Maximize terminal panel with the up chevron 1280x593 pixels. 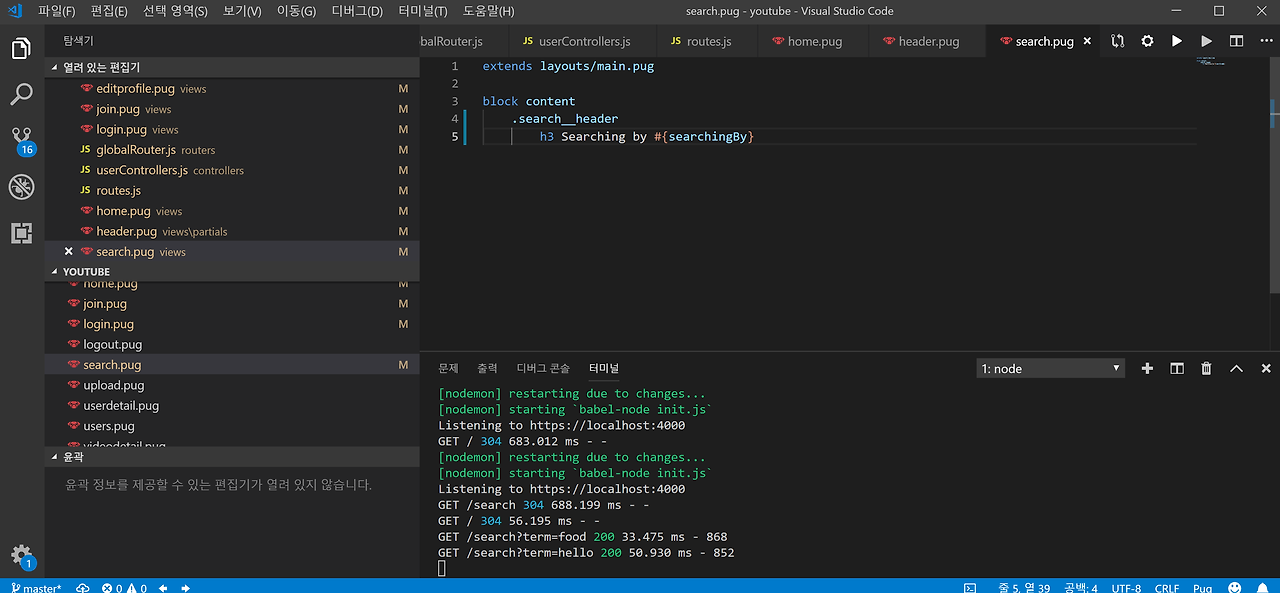tap(1237, 368)
